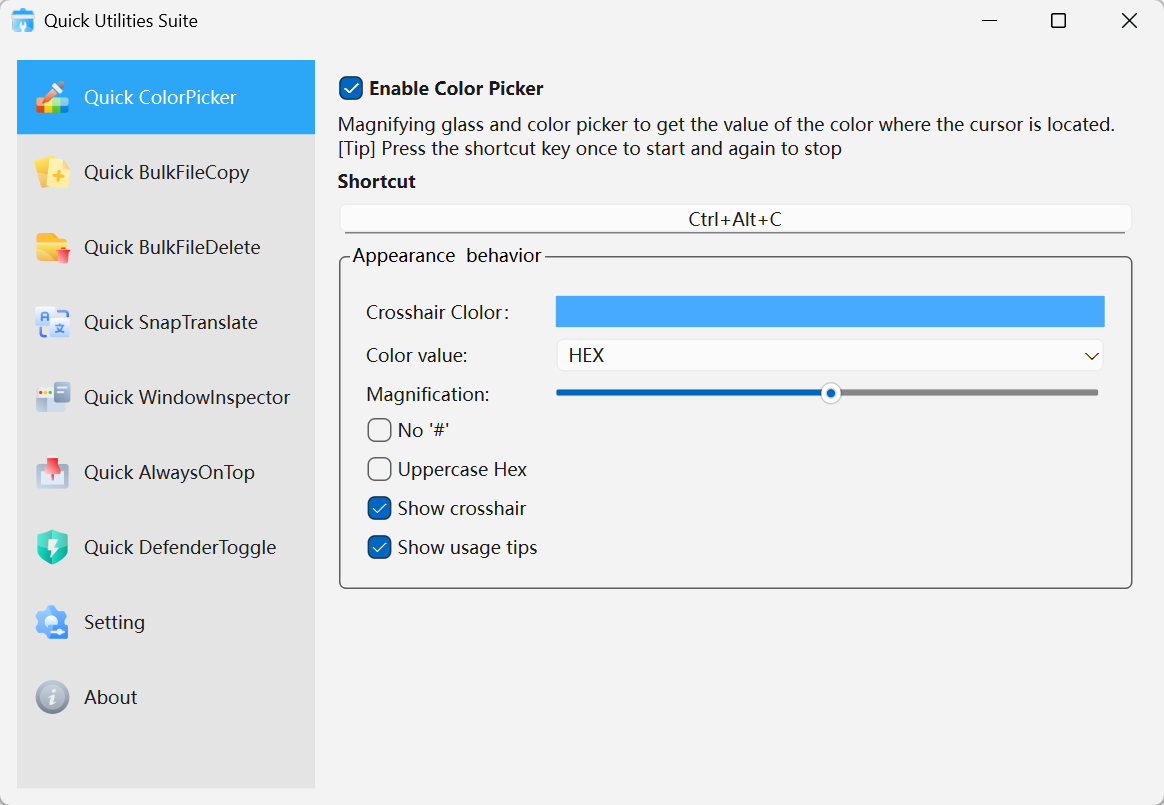Viewport: 1164px width, 805px height.
Task: Adjust the Magnification slider handle
Action: pyautogui.click(x=830, y=393)
